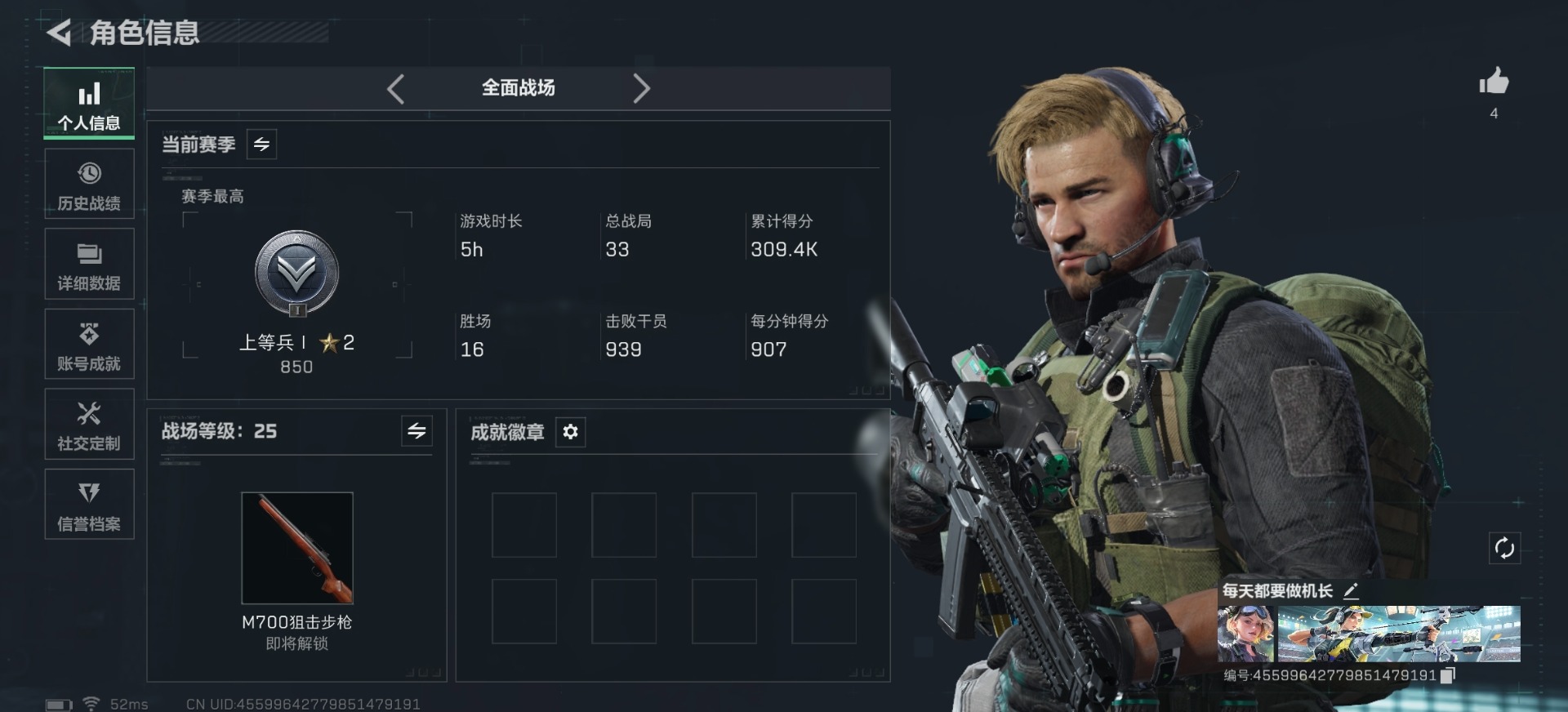Select the 个人信息 personal info tab
Image resolution: width=1568 pixels, height=712 pixels.
point(89,103)
